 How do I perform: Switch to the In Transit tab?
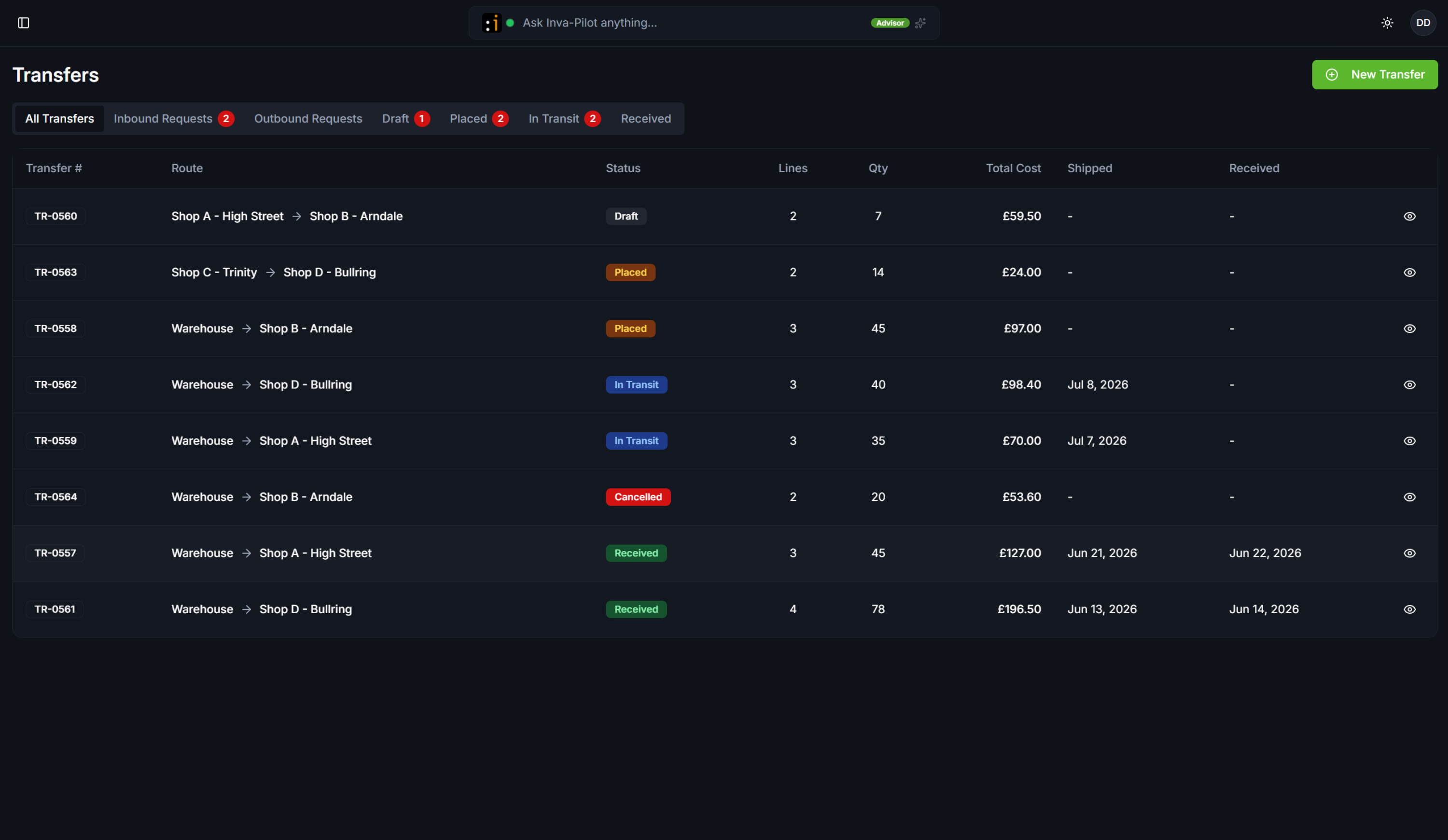tap(564, 118)
